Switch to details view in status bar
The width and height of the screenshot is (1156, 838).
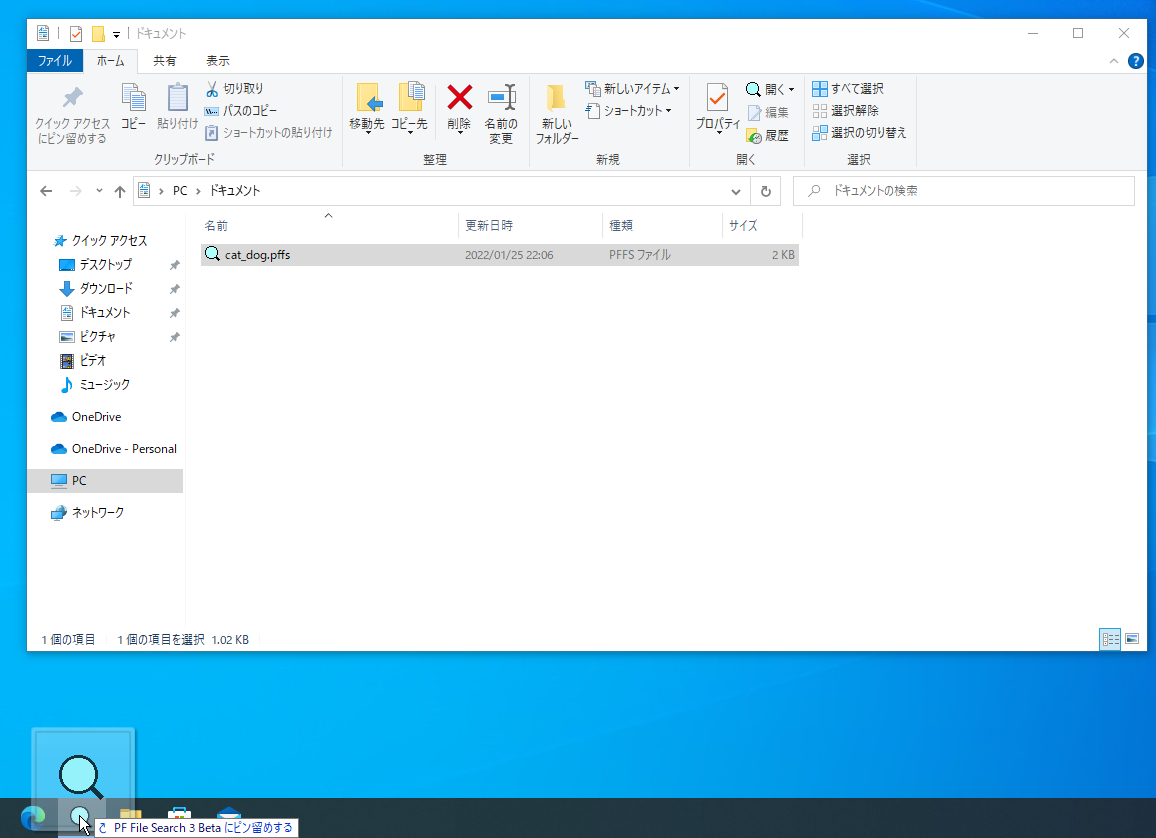click(x=1110, y=639)
